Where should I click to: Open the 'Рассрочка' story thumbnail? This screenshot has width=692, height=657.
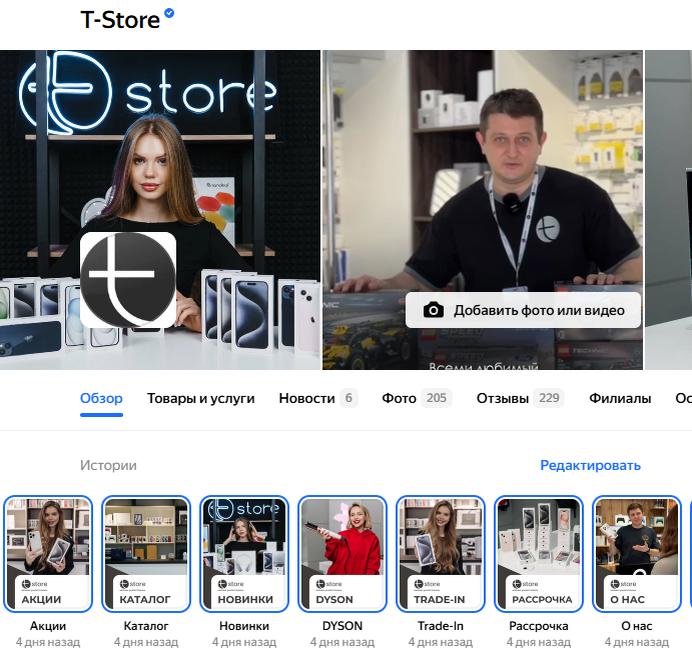point(539,554)
